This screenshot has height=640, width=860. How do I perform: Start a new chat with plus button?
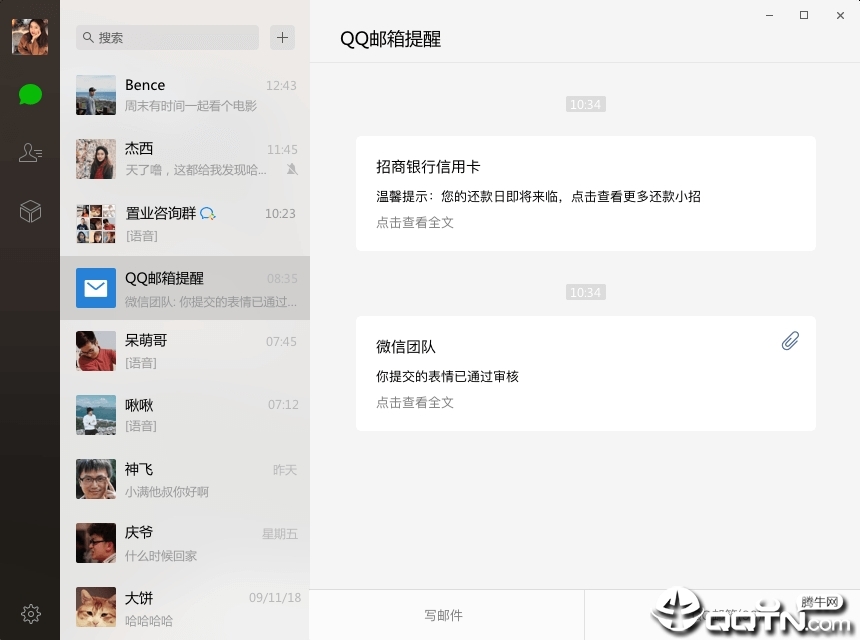click(282, 37)
